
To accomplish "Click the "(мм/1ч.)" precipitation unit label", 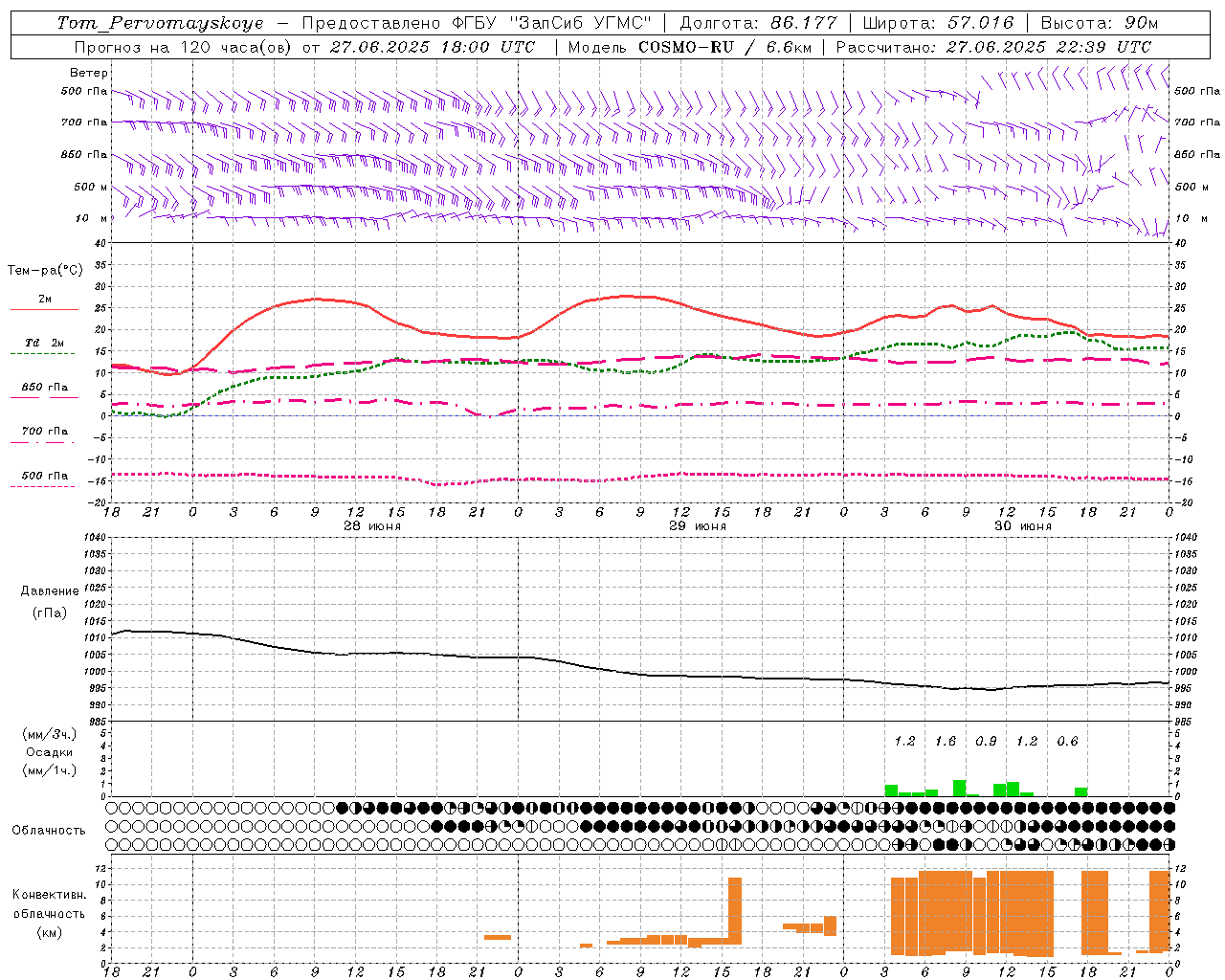I will point(50,770).
